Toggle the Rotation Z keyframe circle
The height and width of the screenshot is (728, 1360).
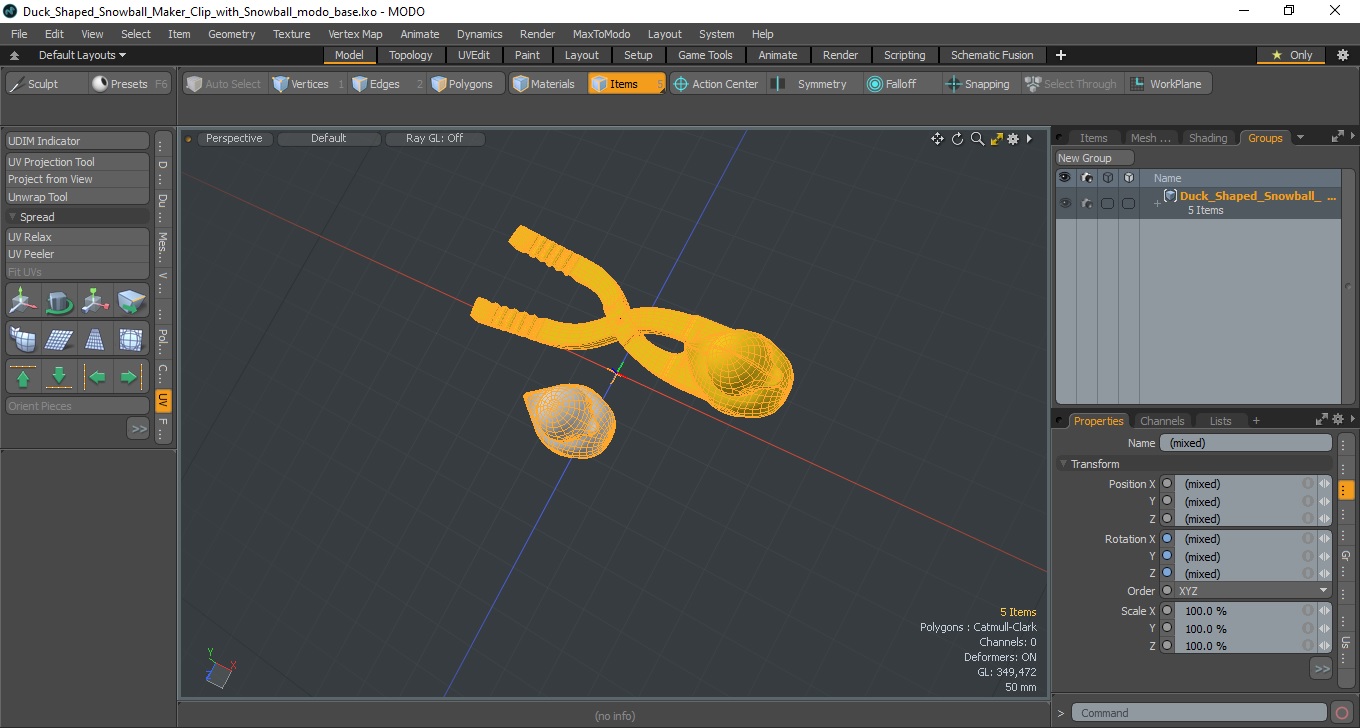tap(1166, 574)
